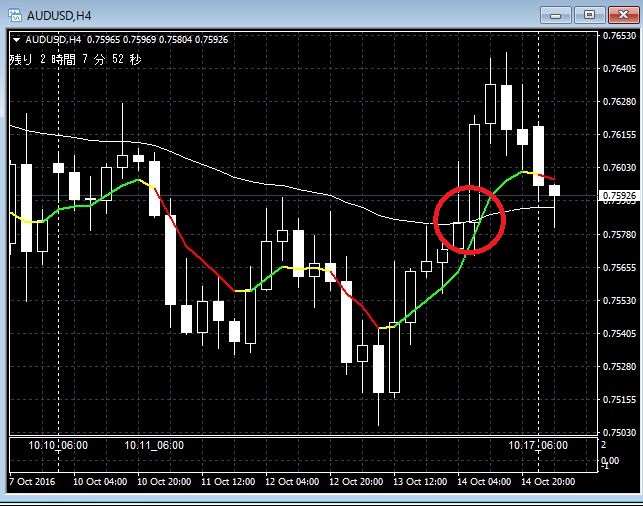Screen dimensions: 643x506
Task: Click the remaining time text 残り 2 時間 7 分 52 秒
Action: (75, 59)
